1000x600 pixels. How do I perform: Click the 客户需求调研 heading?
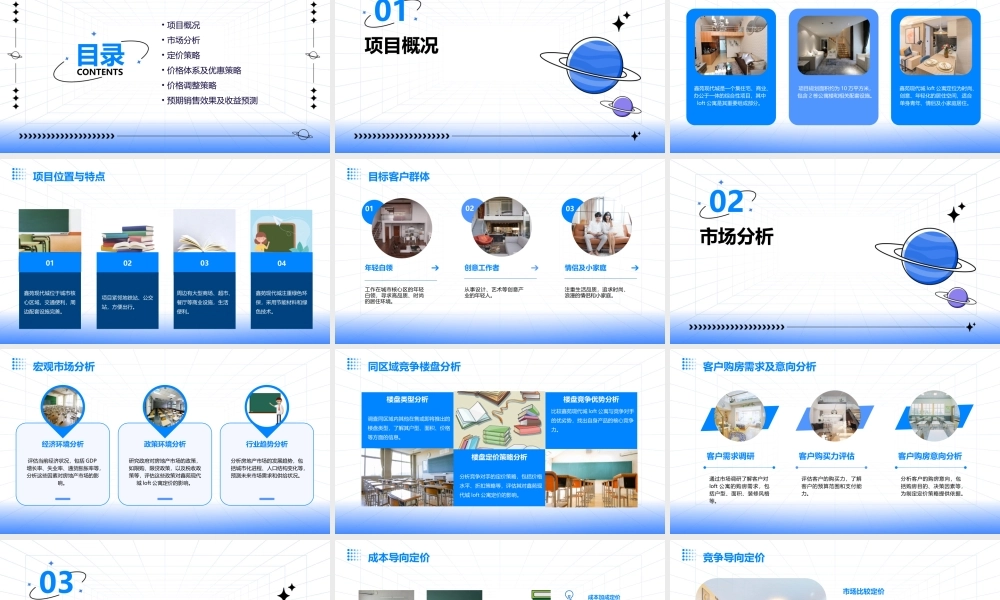point(730,456)
